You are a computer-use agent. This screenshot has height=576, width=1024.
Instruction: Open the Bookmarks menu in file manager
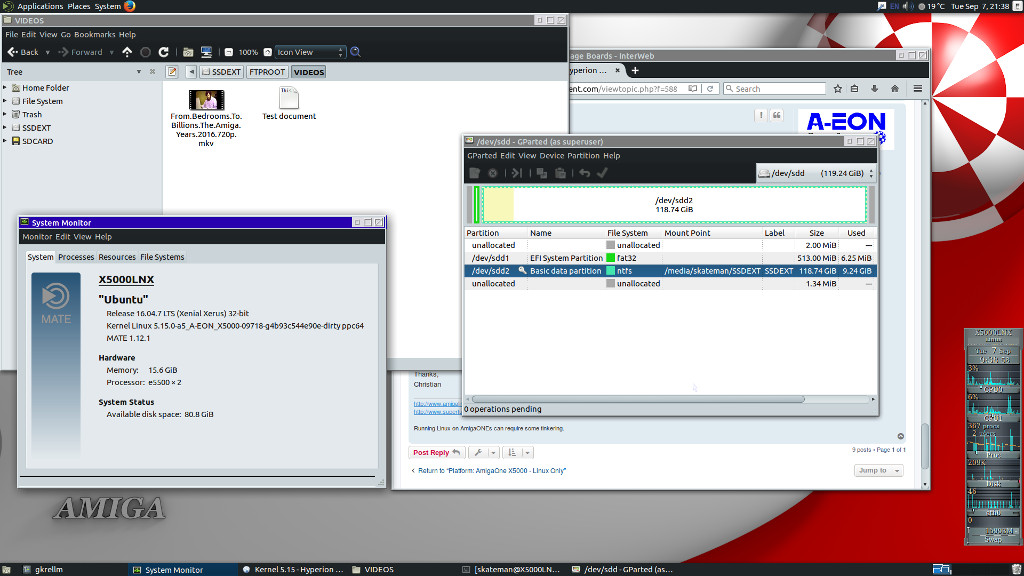(x=95, y=35)
